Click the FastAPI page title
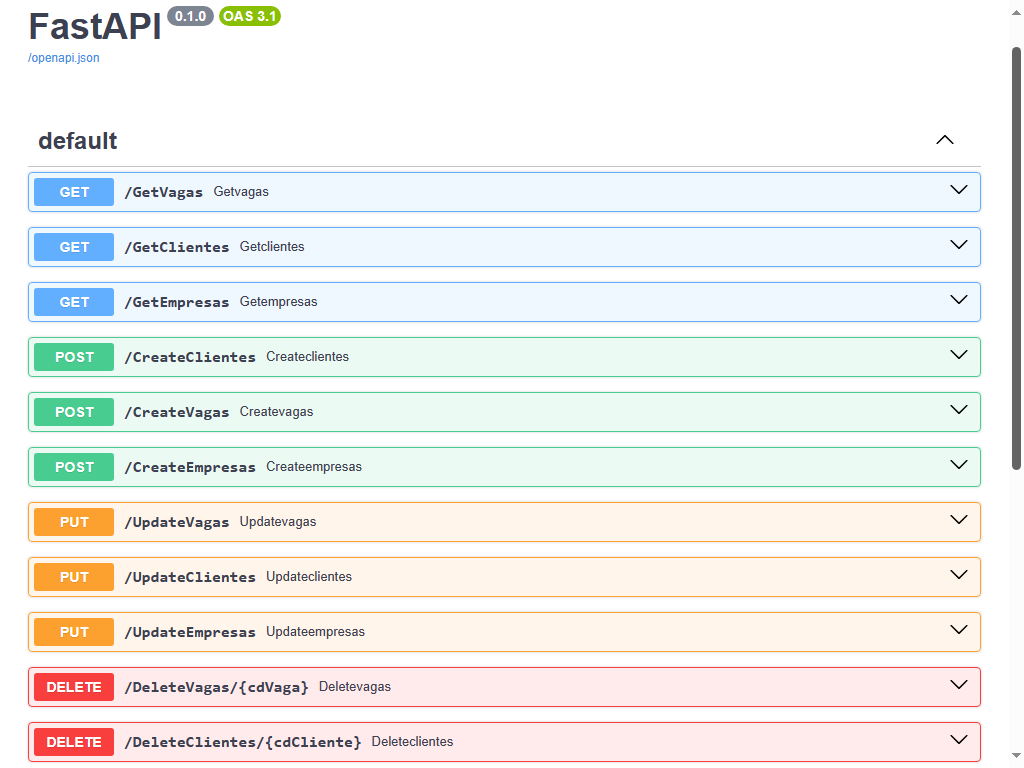Viewport: 1024px width, 768px height. (x=95, y=26)
